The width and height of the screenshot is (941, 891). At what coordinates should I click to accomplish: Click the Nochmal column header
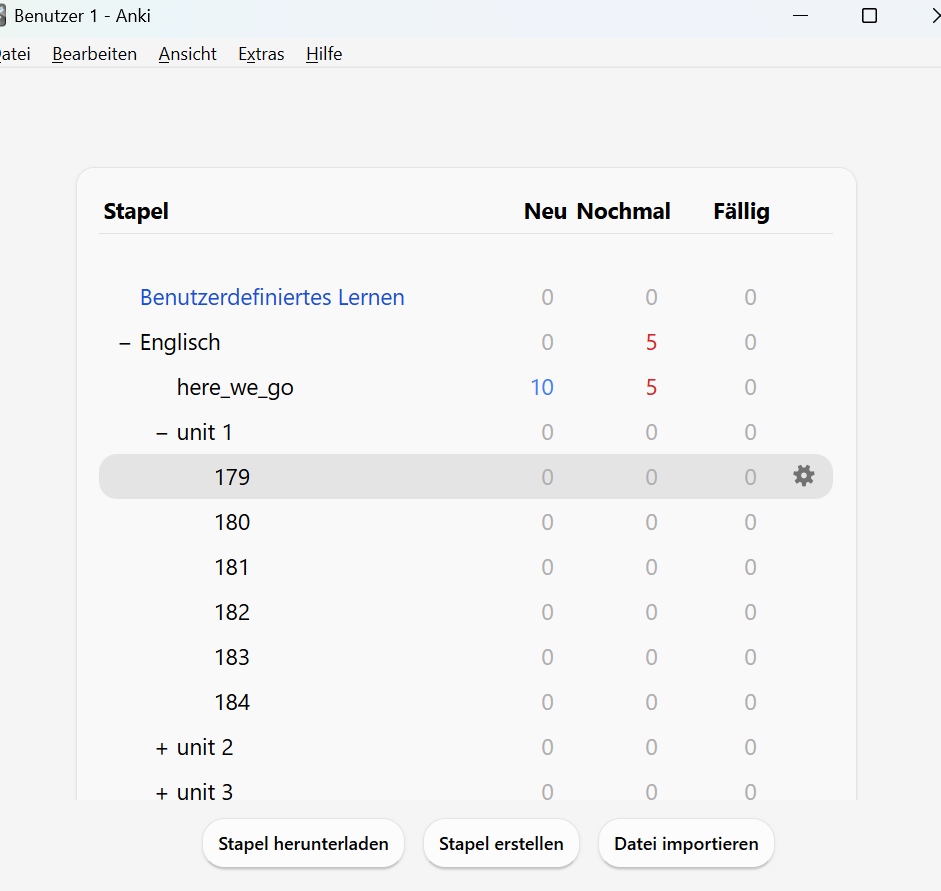624,211
